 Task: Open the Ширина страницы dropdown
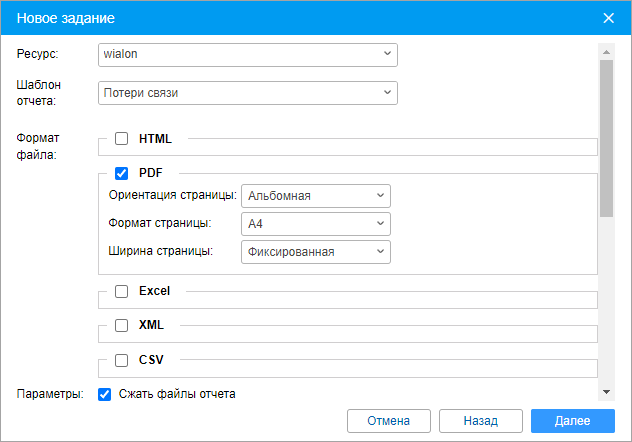pos(316,252)
